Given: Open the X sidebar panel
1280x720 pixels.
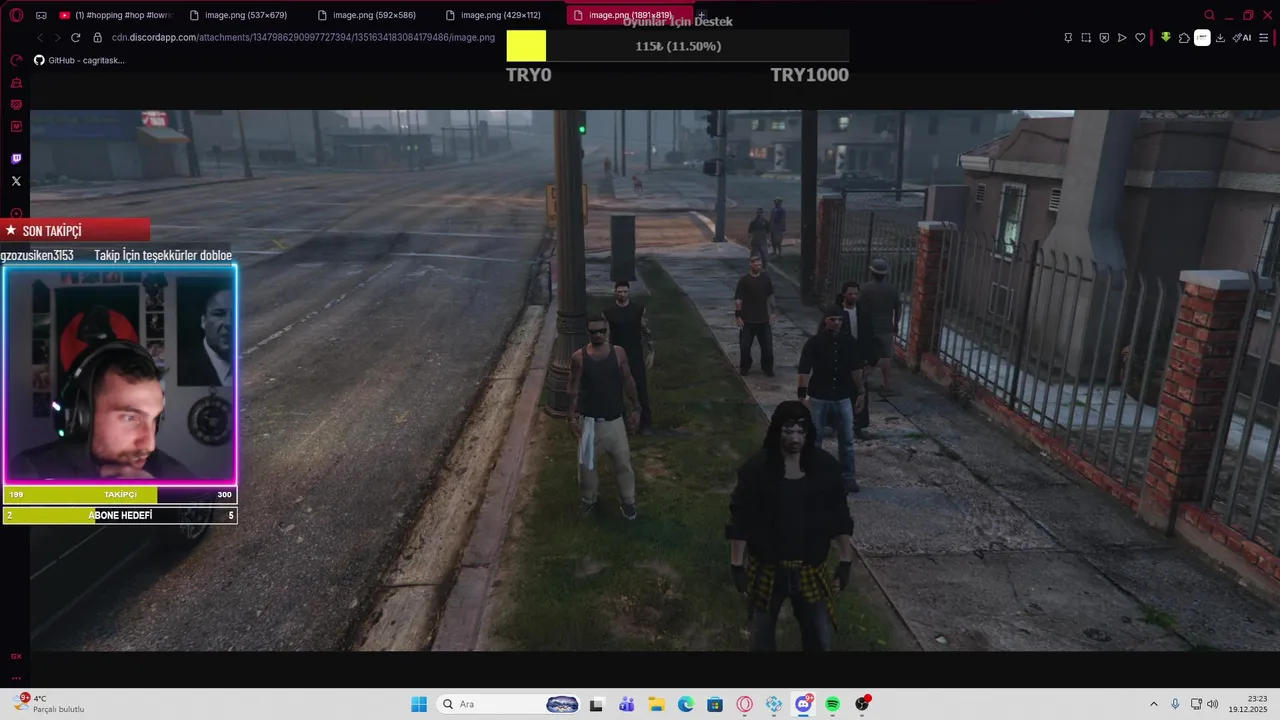Looking at the screenshot, I should [x=16, y=181].
